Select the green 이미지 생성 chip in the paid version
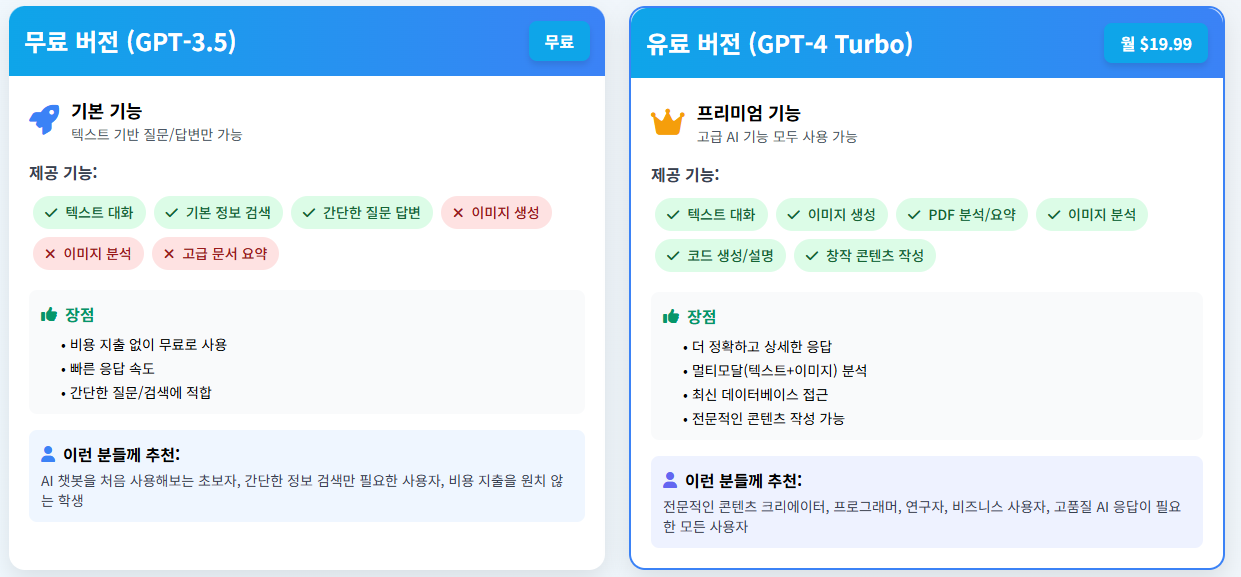The image size is (1241, 577). point(832,214)
